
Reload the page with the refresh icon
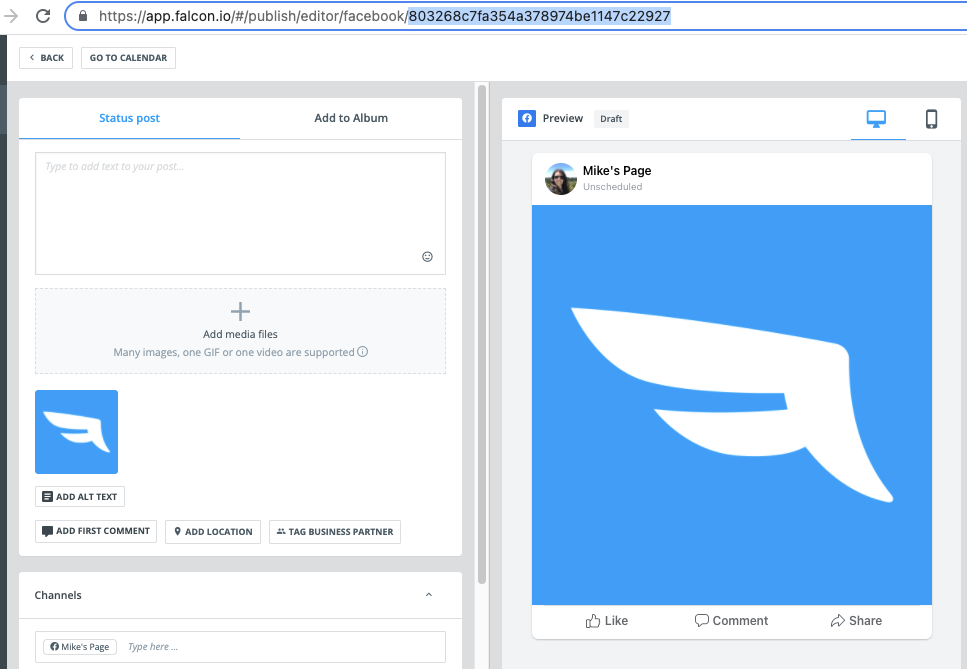point(43,15)
